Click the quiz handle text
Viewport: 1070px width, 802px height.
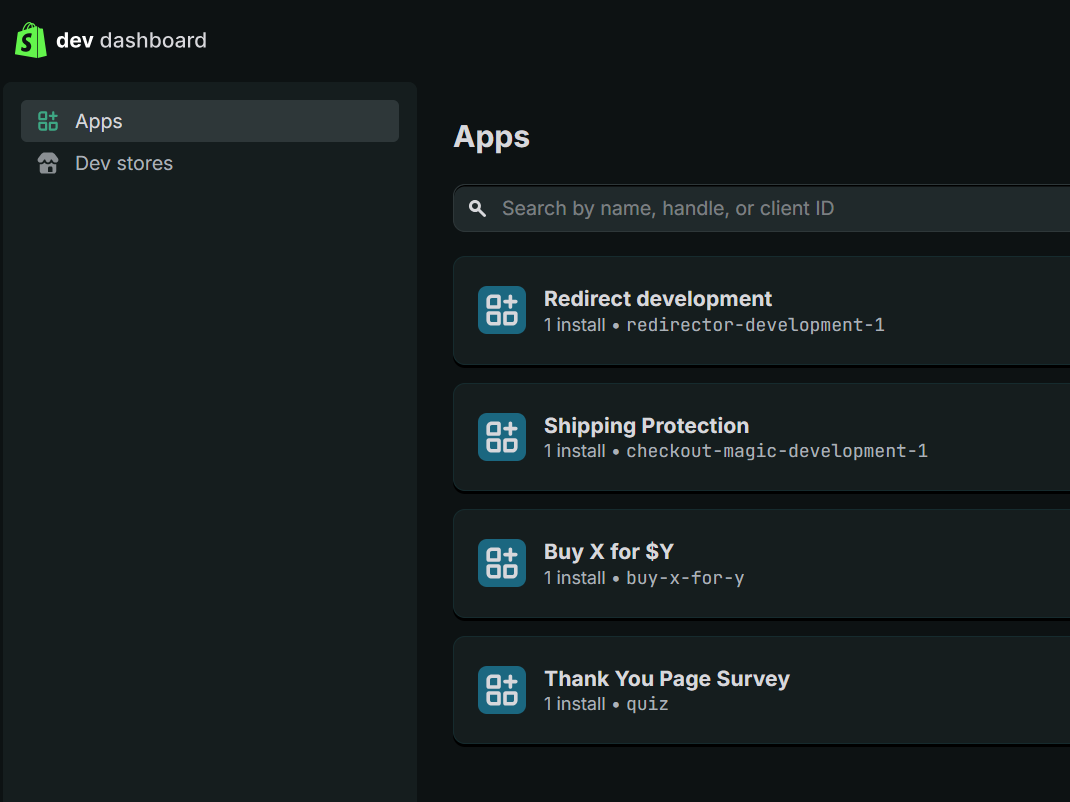(x=647, y=704)
